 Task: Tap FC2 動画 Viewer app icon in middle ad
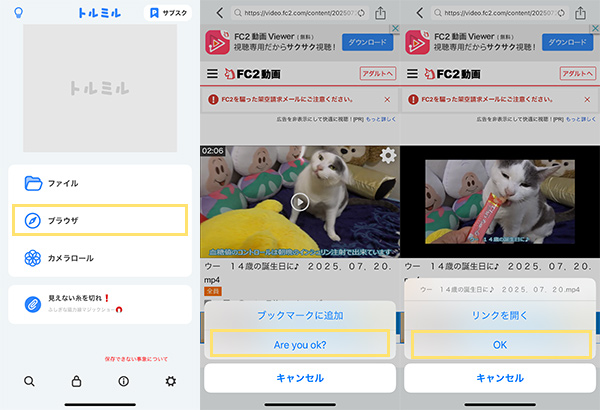coord(217,42)
